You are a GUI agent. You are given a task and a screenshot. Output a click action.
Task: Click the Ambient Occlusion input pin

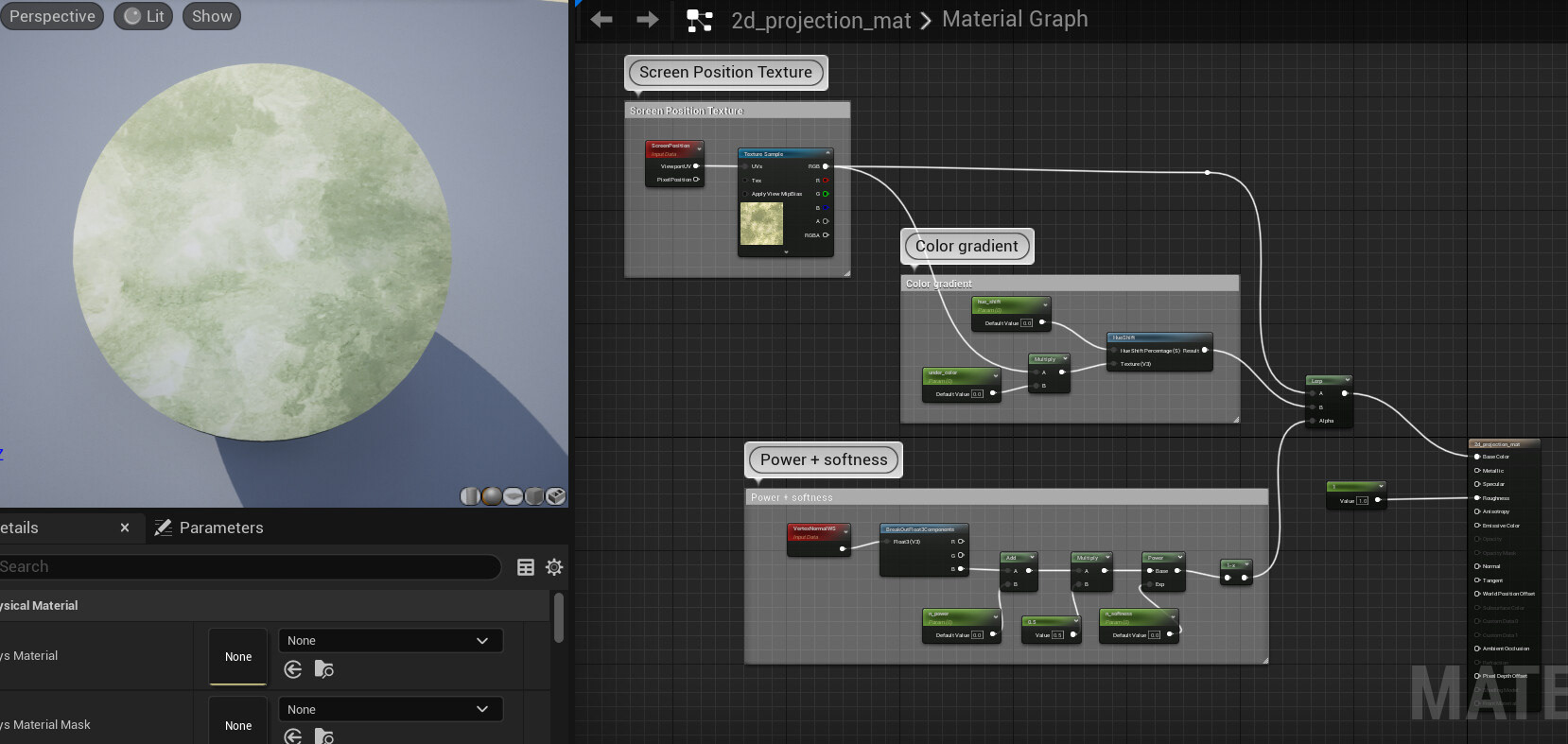[1477, 649]
